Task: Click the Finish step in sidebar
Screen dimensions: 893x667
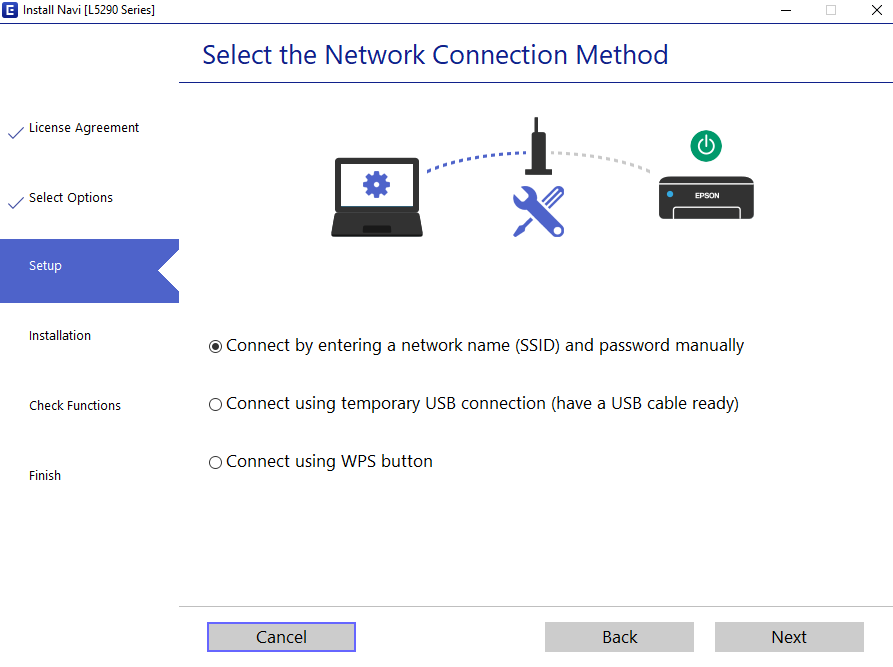Action: [x=45, y=476]
